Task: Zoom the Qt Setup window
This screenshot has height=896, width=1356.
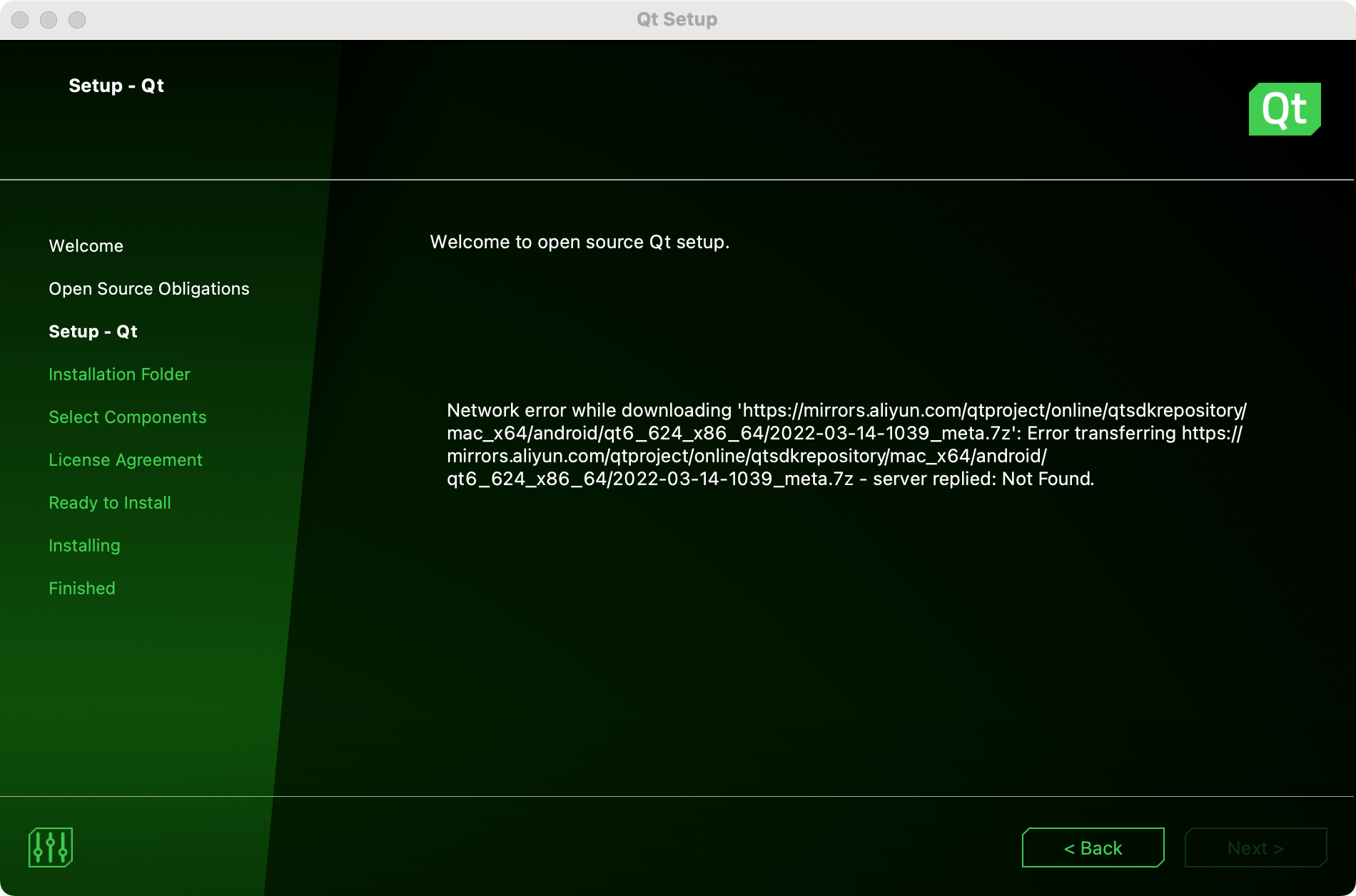Action: tap(77, 20)
